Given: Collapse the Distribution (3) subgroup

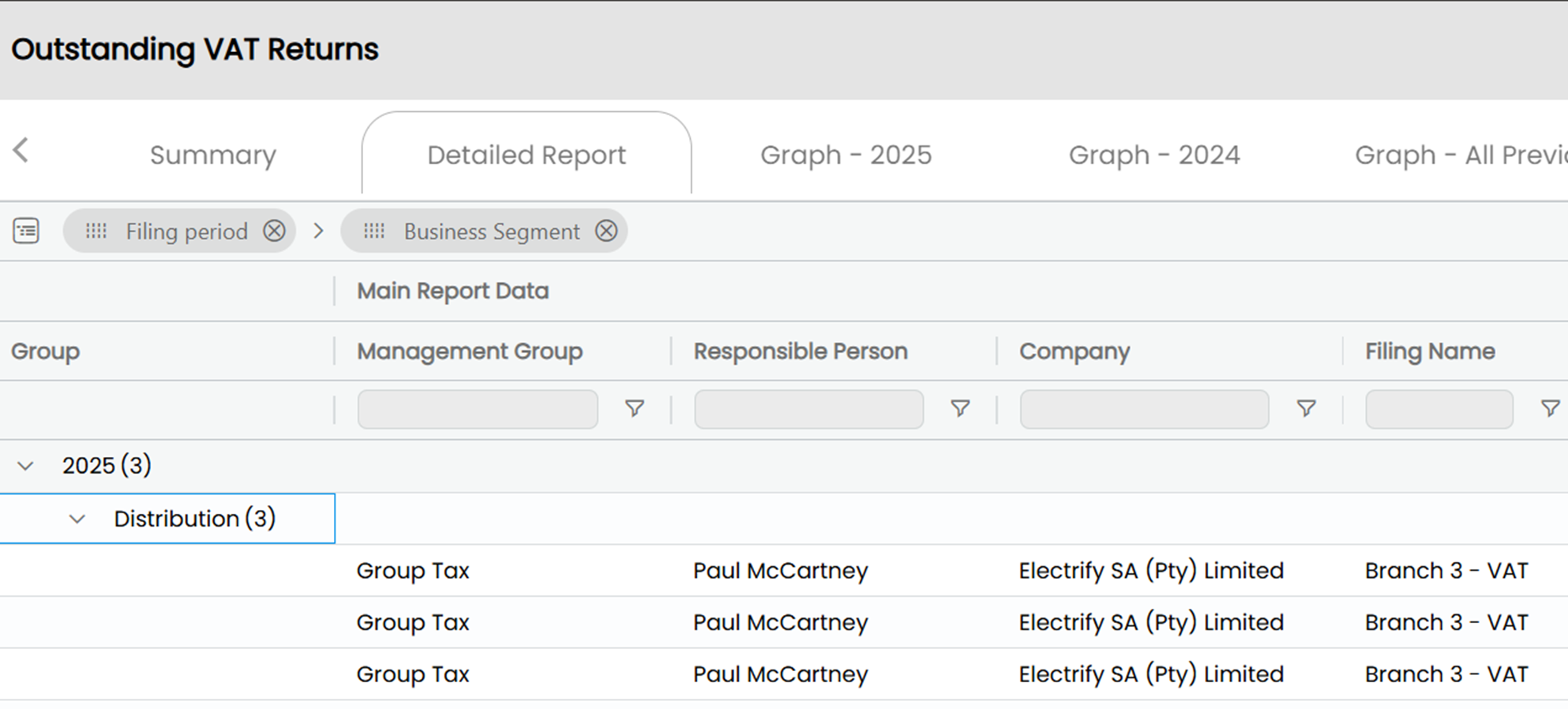Looking at the screenshot, I should click(77, 519).
